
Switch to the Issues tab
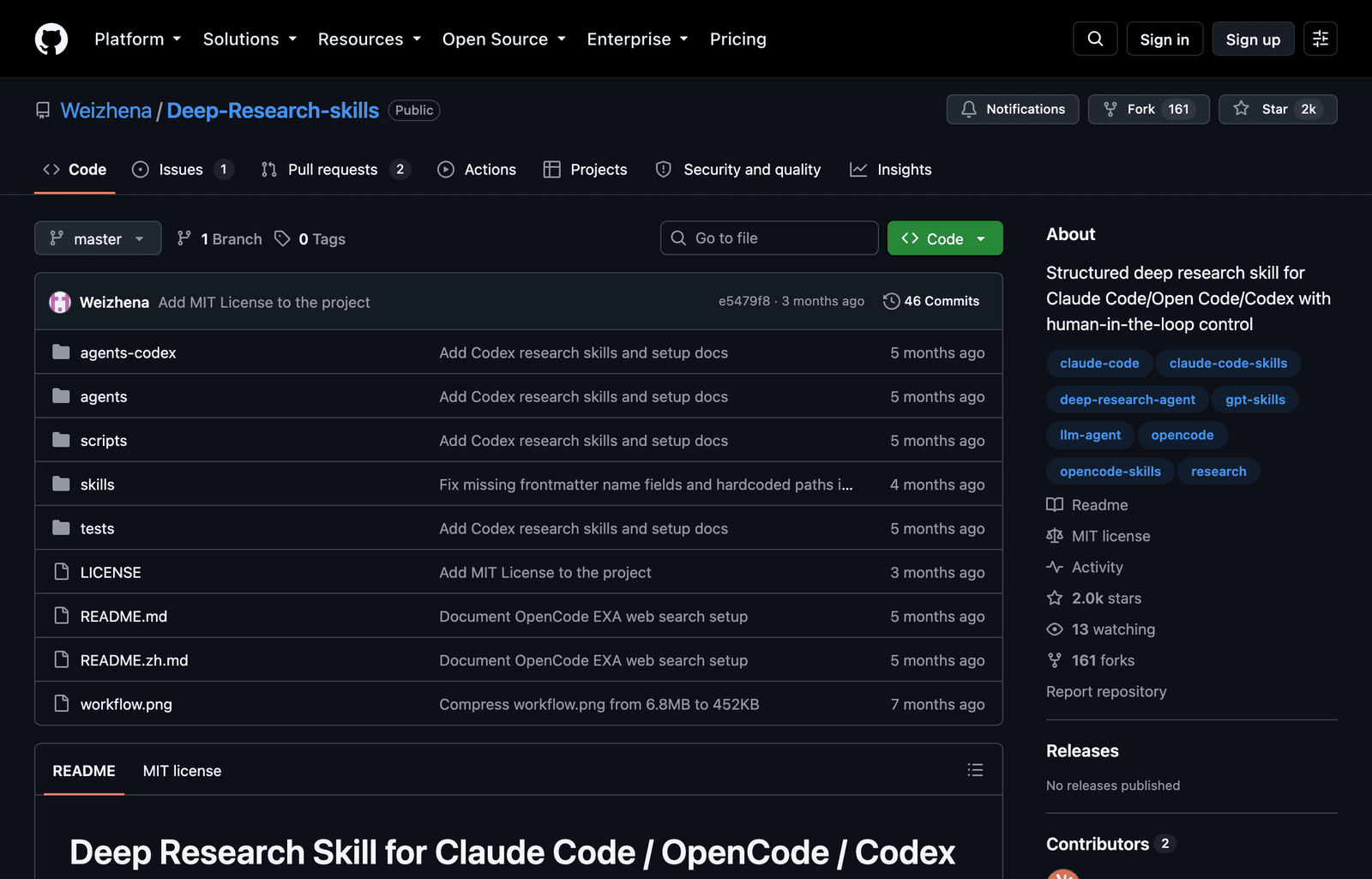(183, 170)
